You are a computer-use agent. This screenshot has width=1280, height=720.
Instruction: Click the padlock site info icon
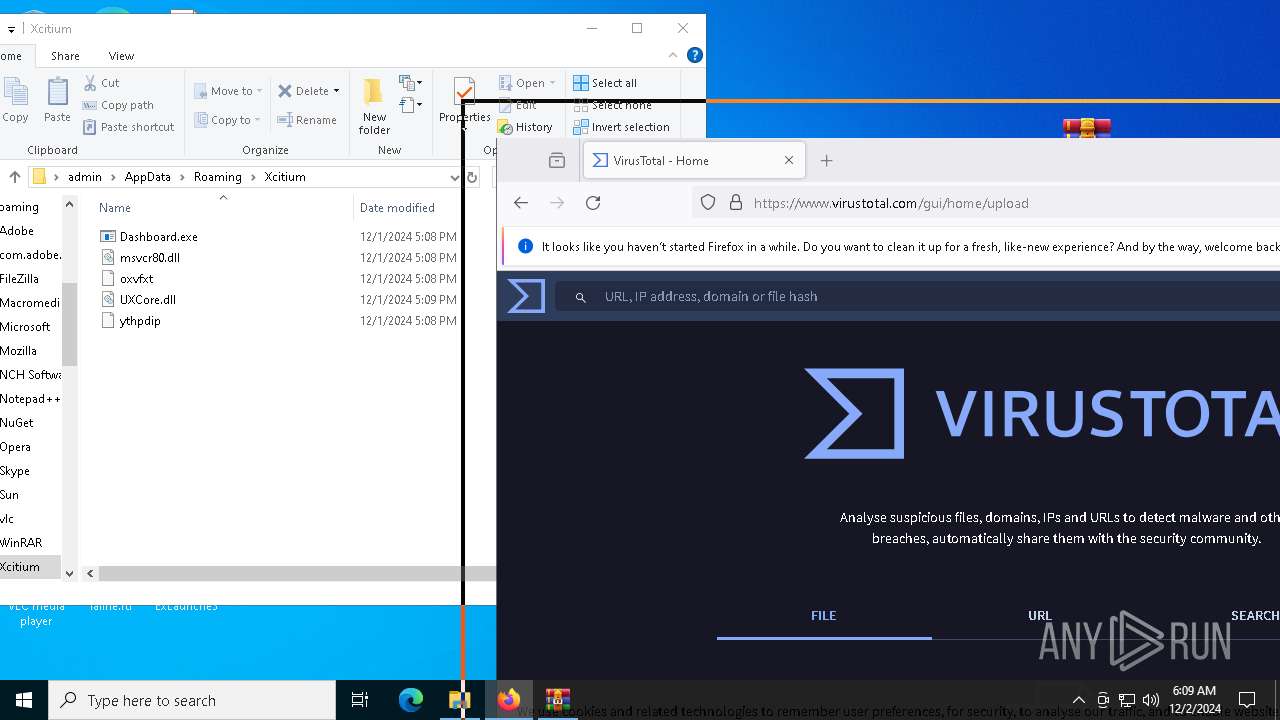736,203
